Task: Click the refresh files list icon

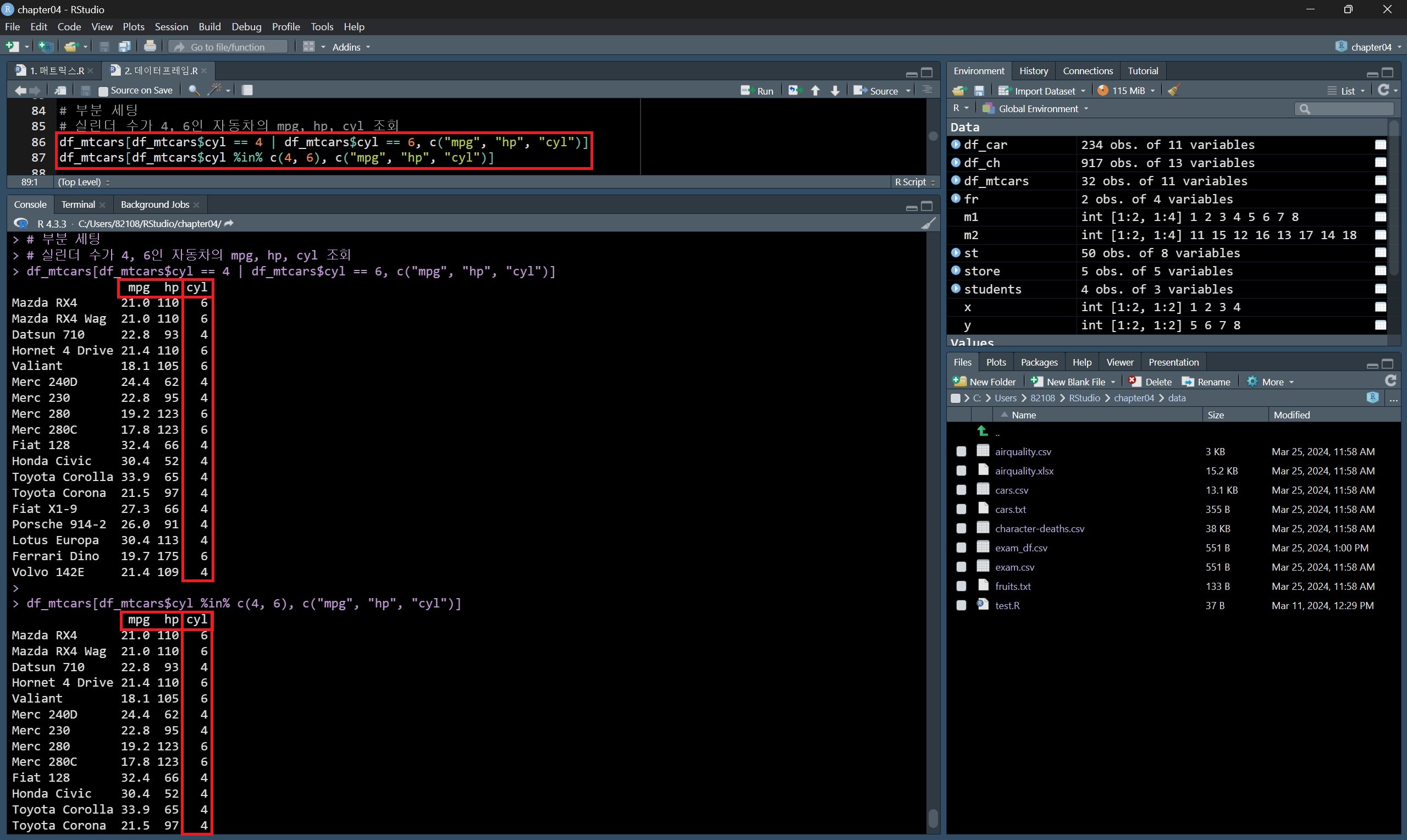Action: pyautogui.click(x=1390, y=381)
